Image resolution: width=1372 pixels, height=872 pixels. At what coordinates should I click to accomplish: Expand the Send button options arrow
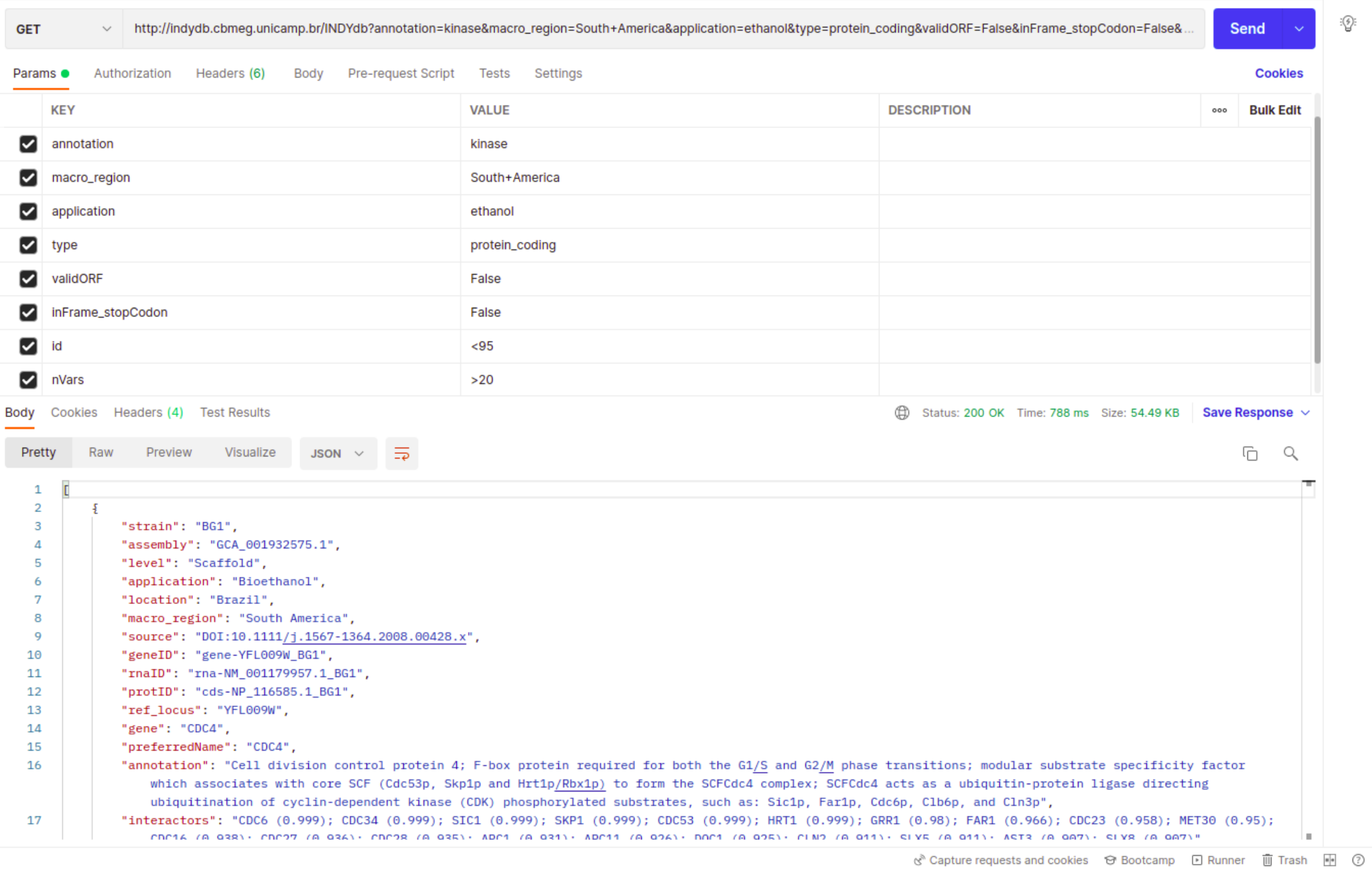tap(1299, 29)
